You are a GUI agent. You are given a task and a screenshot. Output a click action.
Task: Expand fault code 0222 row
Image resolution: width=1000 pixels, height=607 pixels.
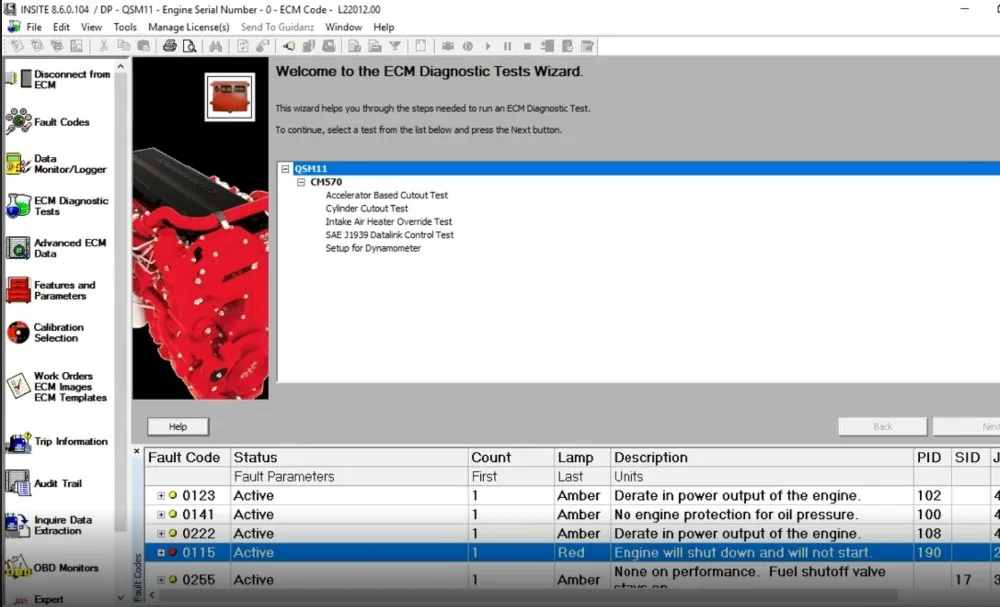click(x=161, y=534)
